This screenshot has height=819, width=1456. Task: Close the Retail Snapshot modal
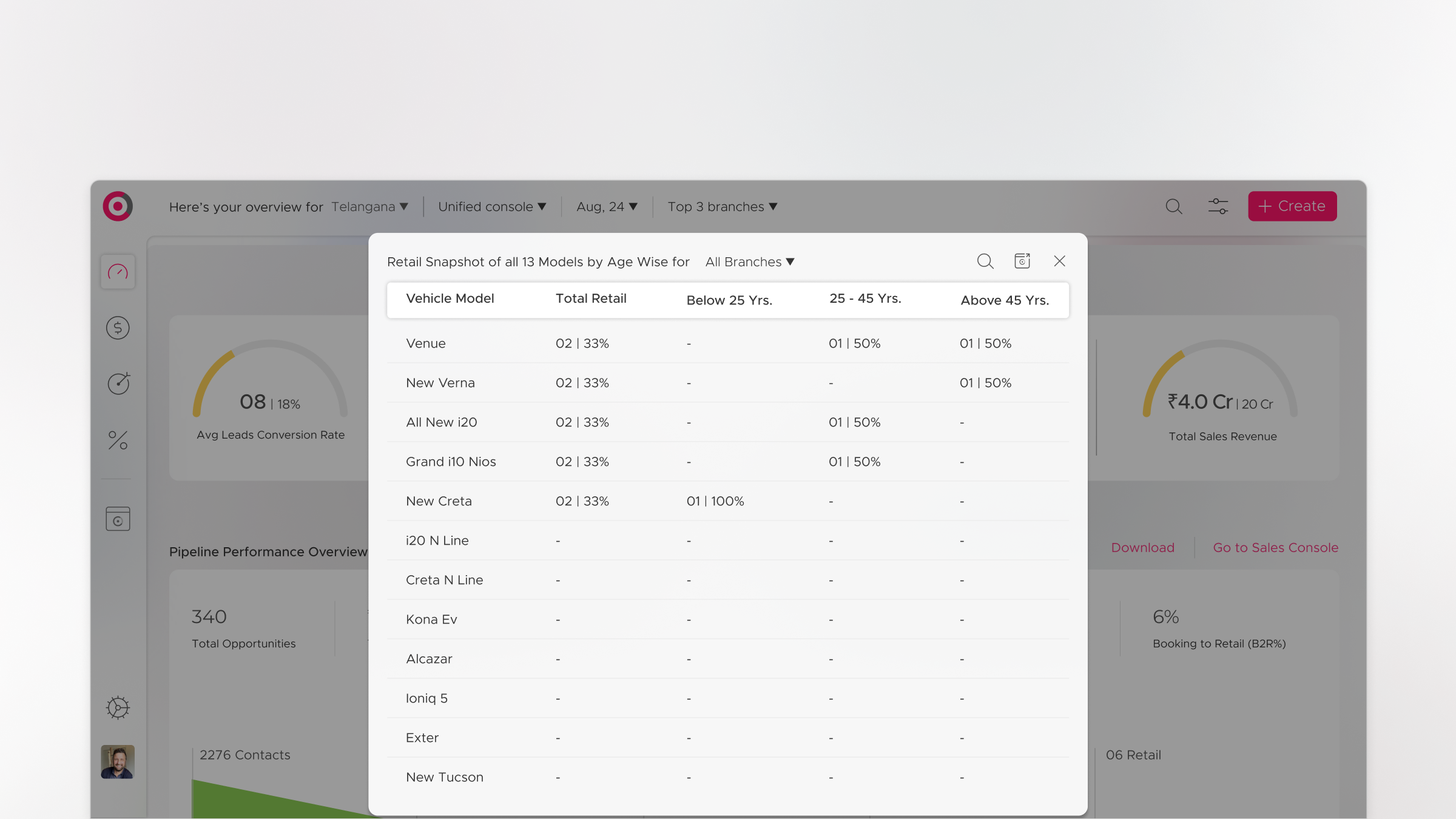click(x=1060, y=261)
